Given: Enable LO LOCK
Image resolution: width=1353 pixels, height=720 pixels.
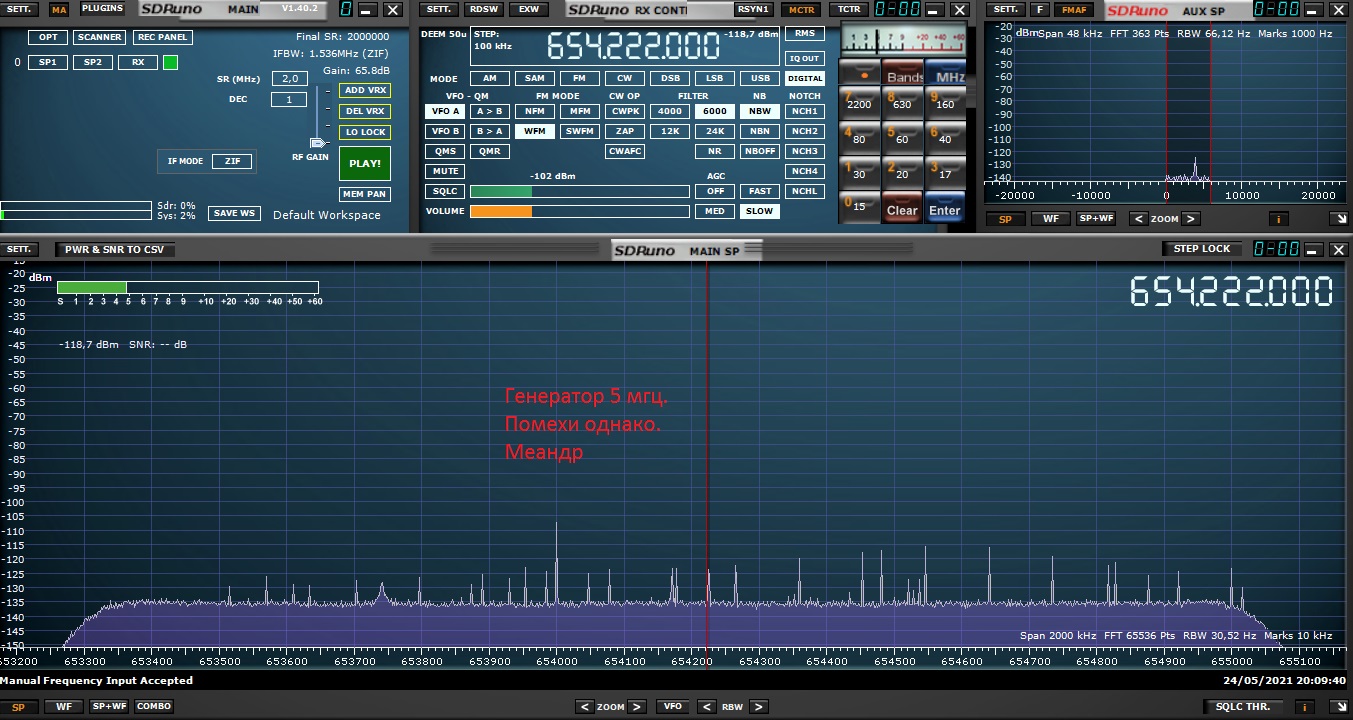Looking at the screenshot, I should [365, 132].
